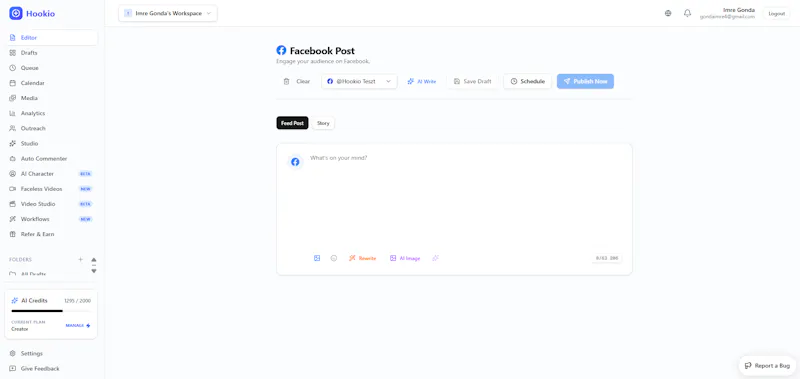
Task: Click the Outreach people icon
Action: [x=13, y=129]
